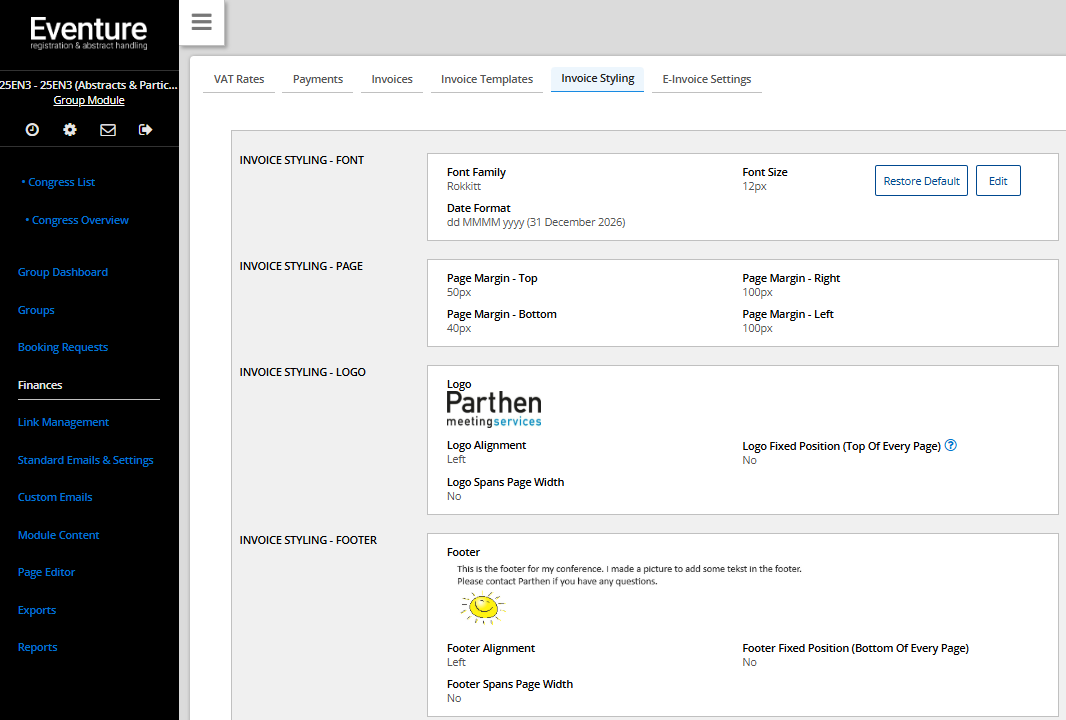Open the Payments tab
The height and width of the screenshot is (720, 1066).
(x=318, y=79)
